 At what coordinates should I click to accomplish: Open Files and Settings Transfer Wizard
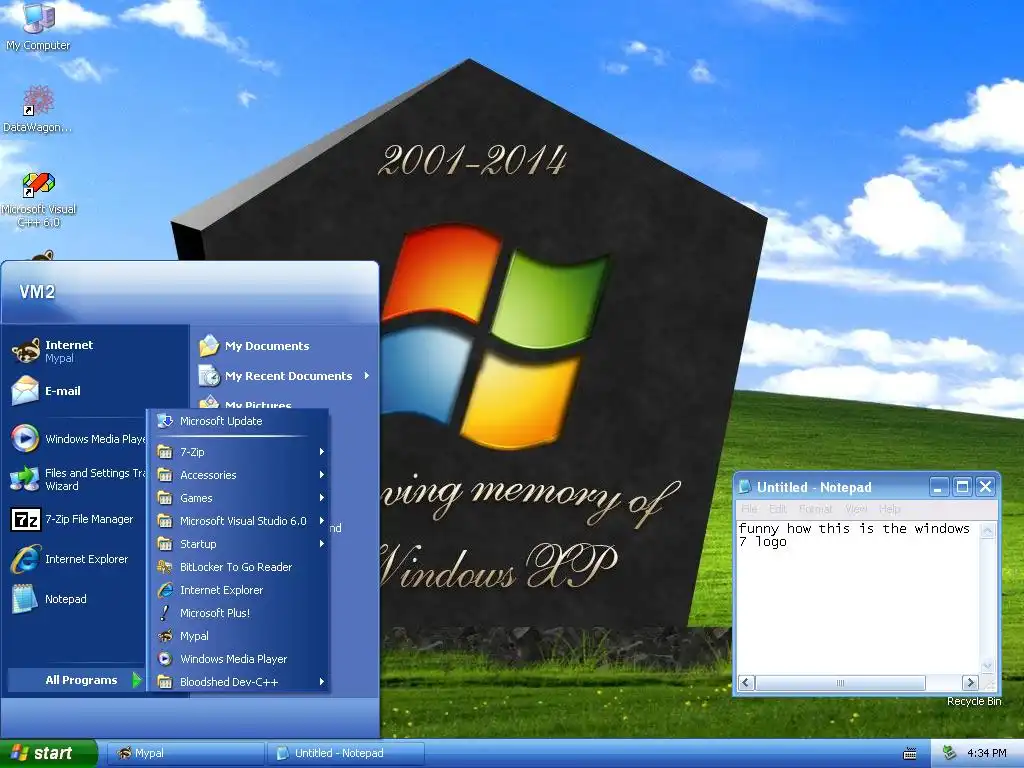coord(78,479)
